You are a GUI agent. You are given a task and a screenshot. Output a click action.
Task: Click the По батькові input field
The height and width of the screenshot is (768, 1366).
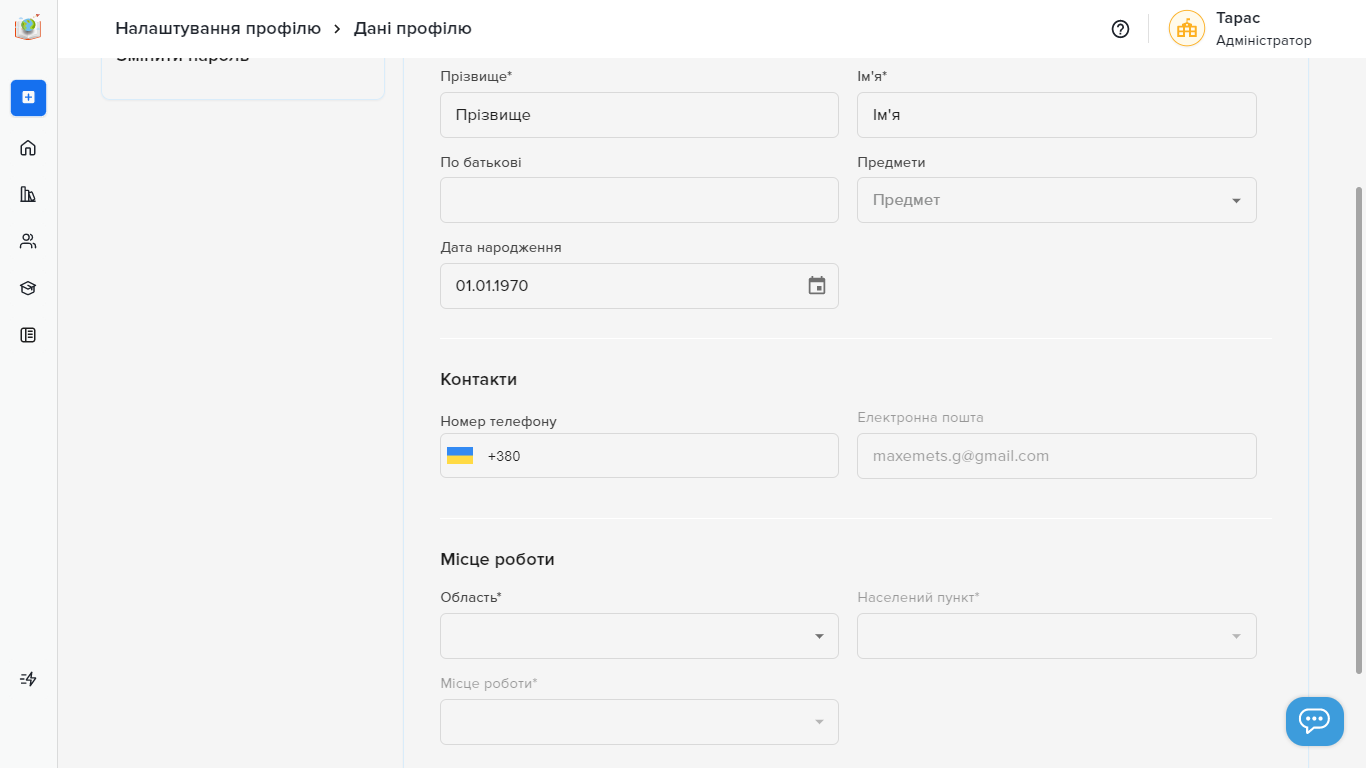pos(639,200)
